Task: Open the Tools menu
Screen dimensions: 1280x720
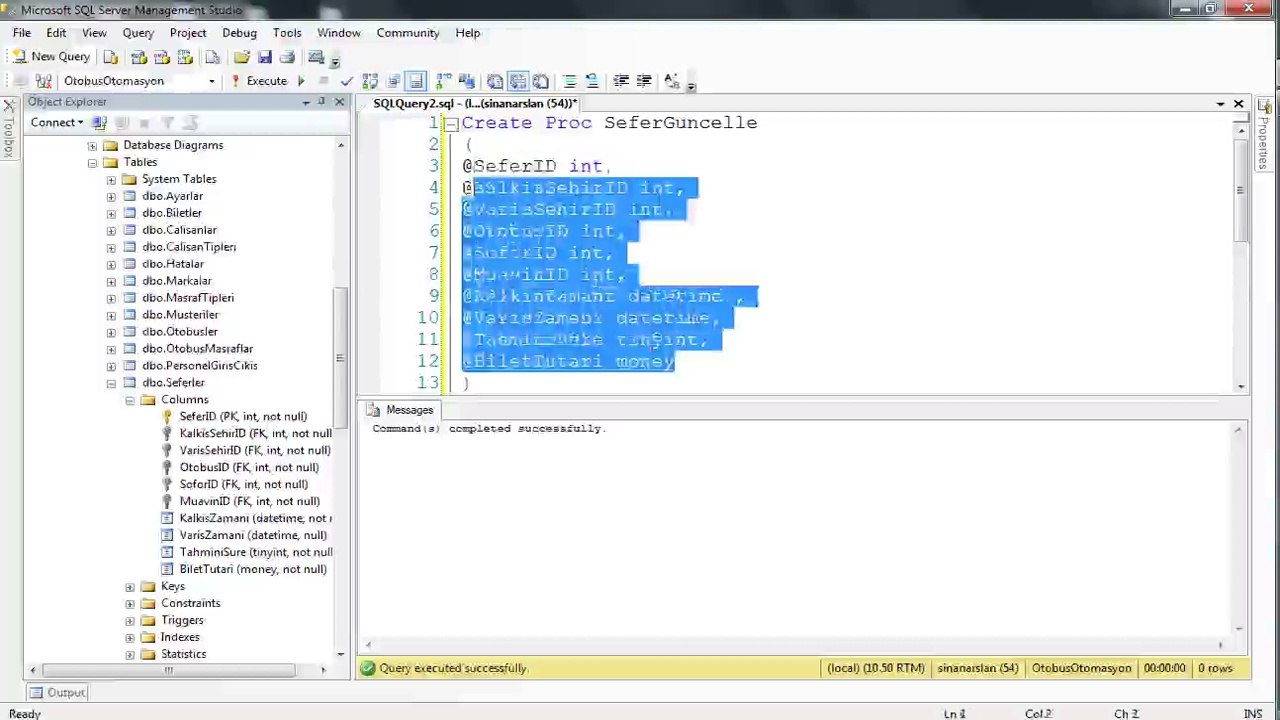Action: [287, 33]
